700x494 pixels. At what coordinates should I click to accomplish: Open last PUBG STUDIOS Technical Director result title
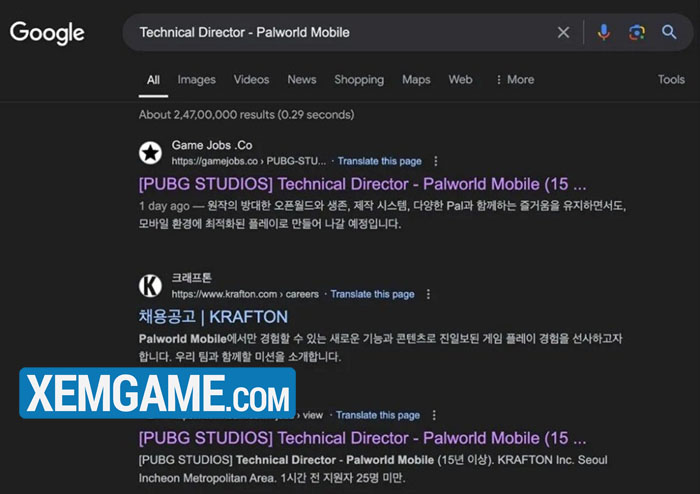362,438
